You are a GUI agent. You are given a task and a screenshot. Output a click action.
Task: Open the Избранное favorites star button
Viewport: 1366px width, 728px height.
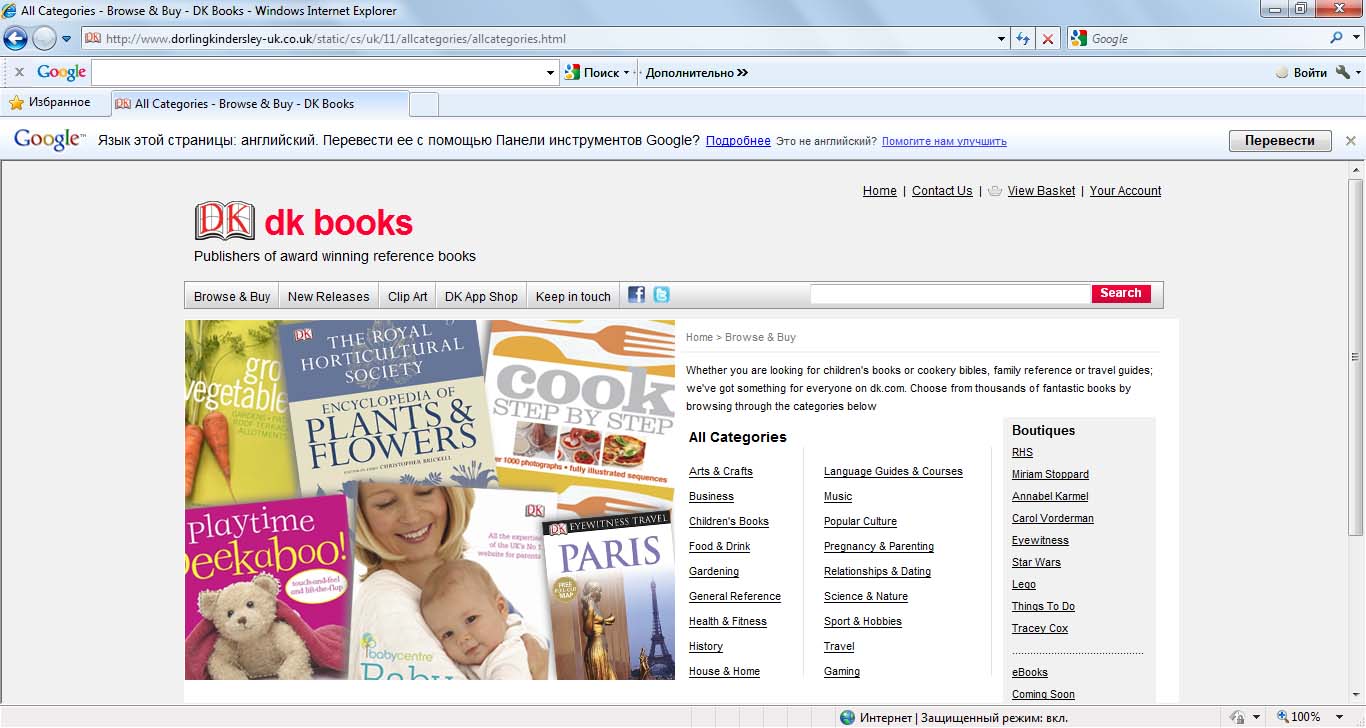coord(50,103)
